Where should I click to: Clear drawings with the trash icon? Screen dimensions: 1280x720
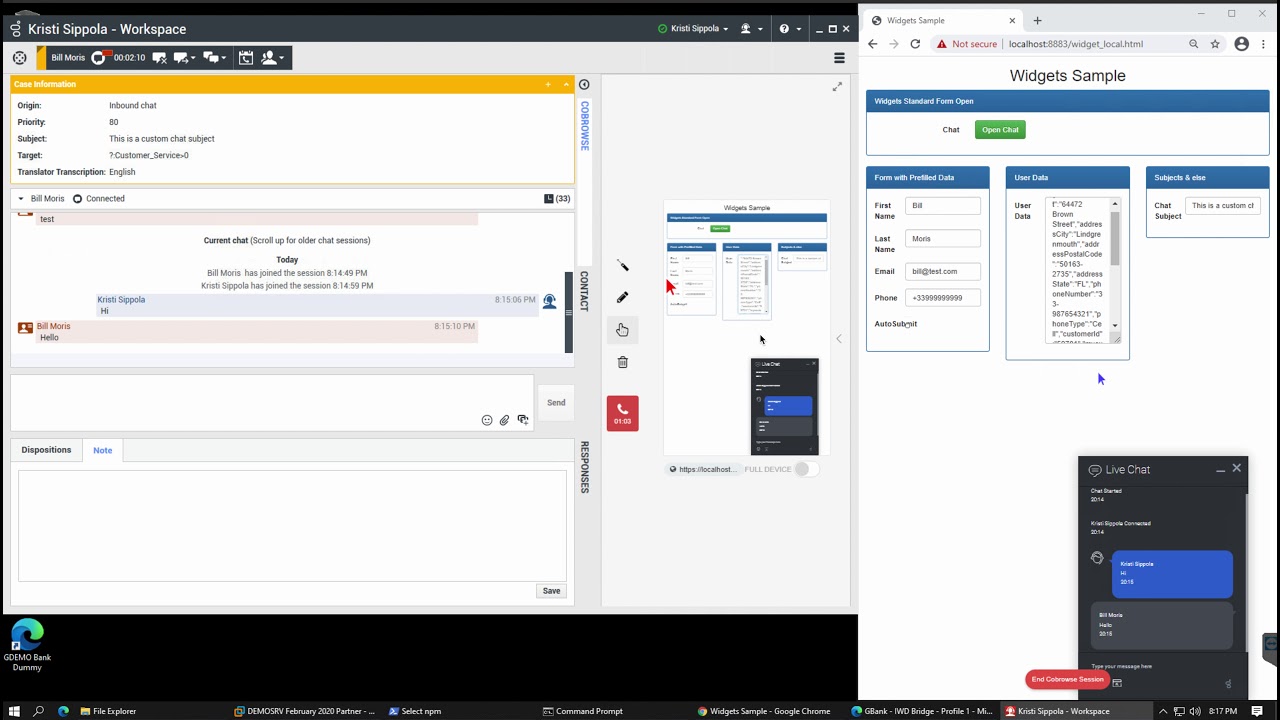(x=622, y=362)
